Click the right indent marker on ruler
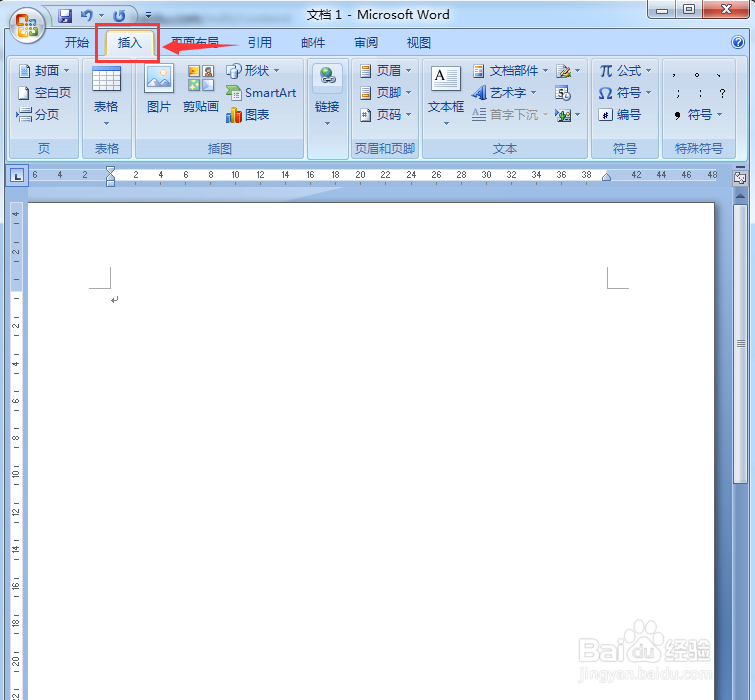 pyautogui.click(x=607, y=177)
